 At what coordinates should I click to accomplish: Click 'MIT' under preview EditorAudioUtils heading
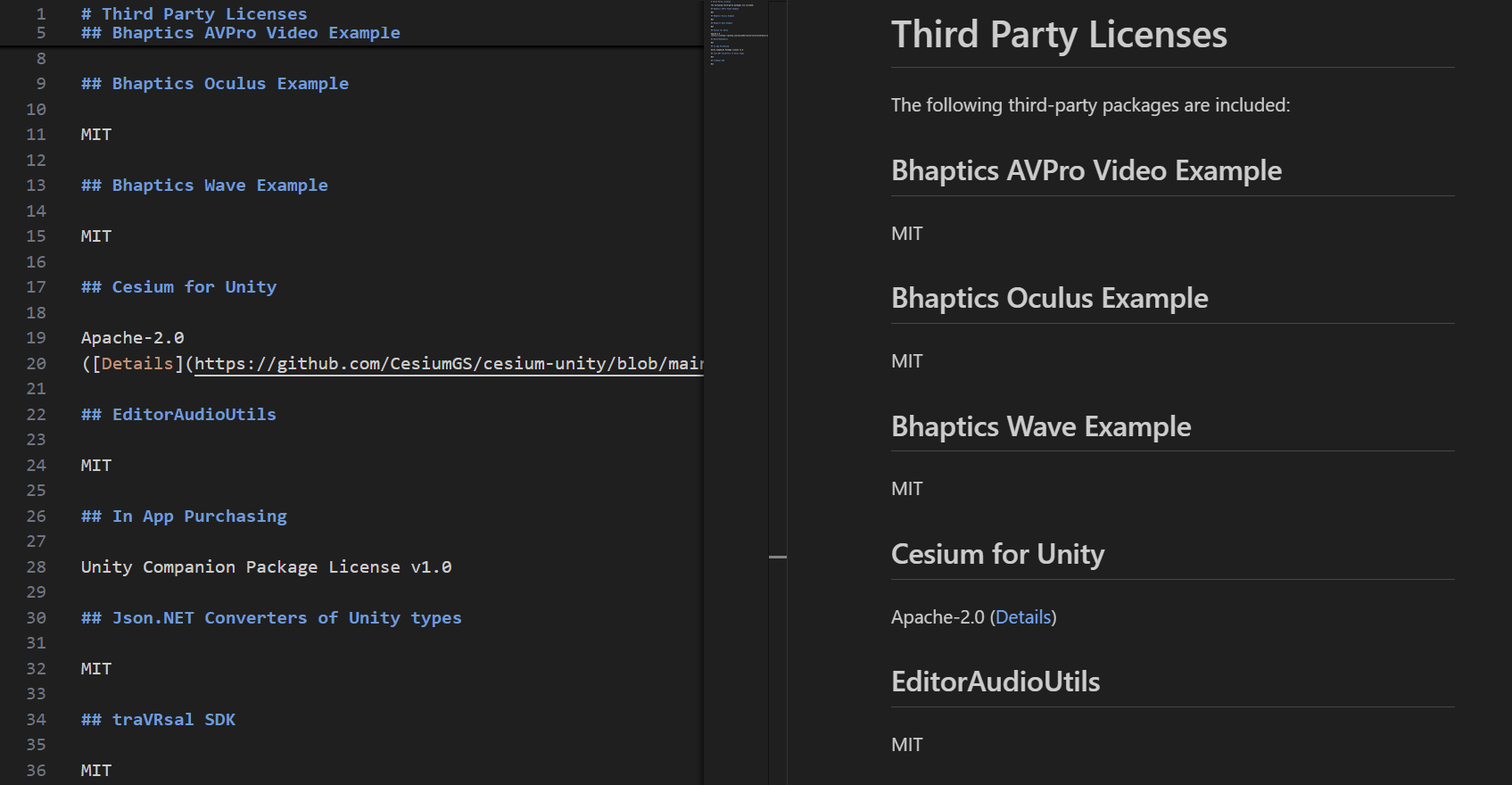click(907, 745)
